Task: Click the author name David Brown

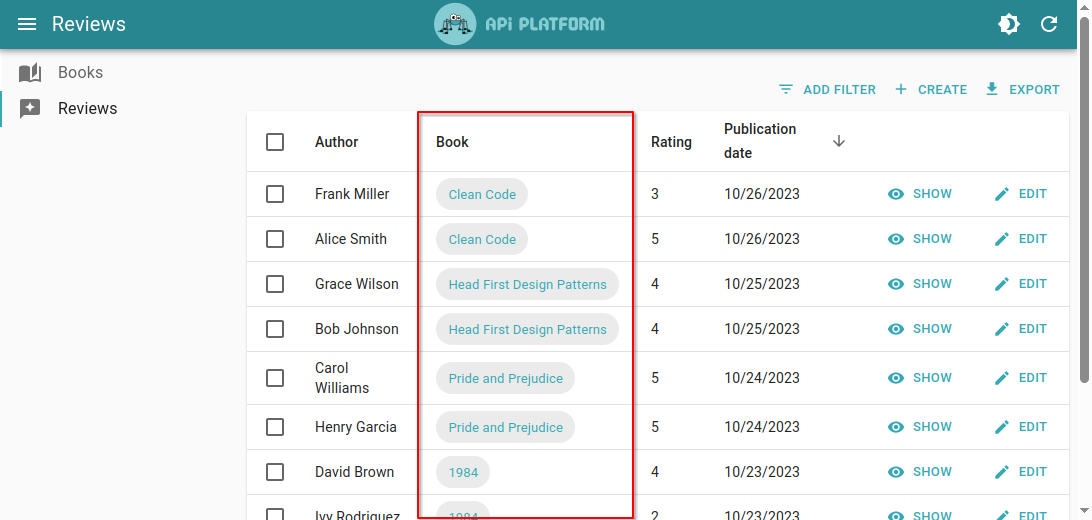Action: pos(354,472)
